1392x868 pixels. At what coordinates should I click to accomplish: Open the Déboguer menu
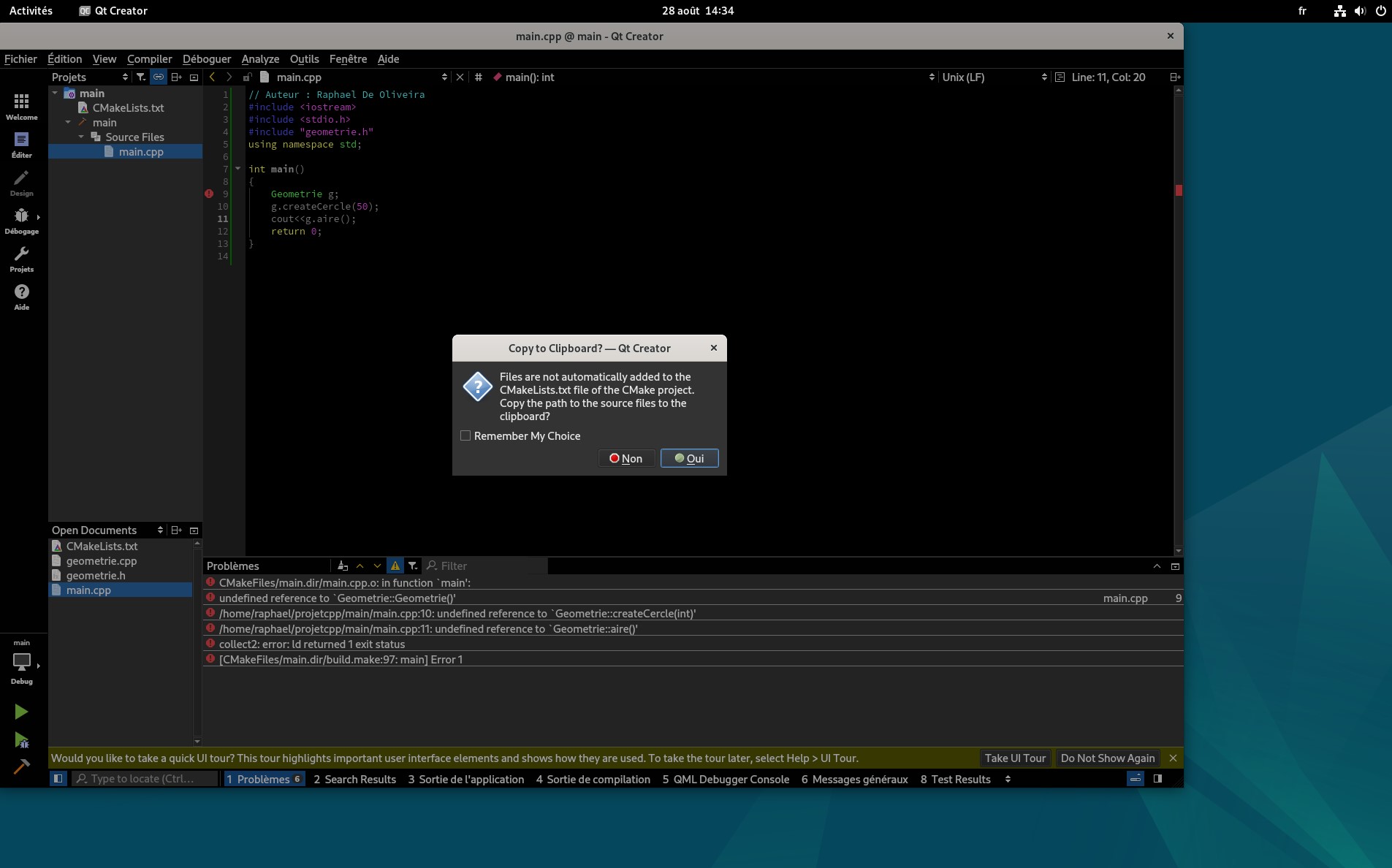tap(207, 58)
